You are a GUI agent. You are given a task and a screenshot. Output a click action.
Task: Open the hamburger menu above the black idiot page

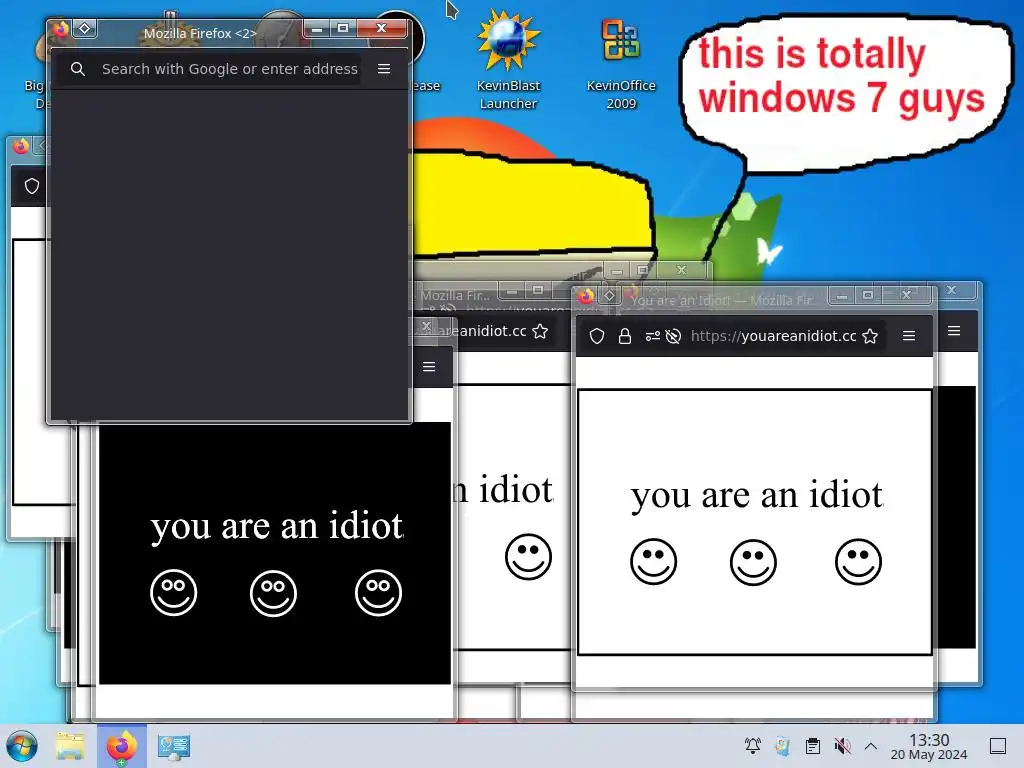point(429,367)
